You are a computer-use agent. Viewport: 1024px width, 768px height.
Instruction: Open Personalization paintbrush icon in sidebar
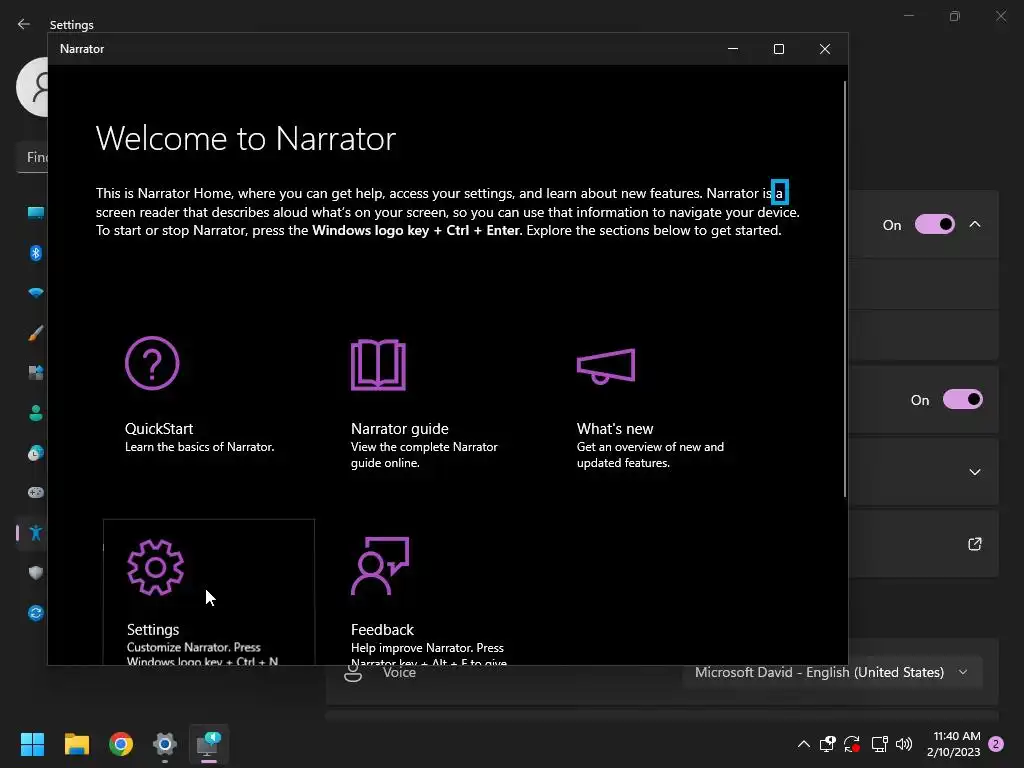[35, 333]
